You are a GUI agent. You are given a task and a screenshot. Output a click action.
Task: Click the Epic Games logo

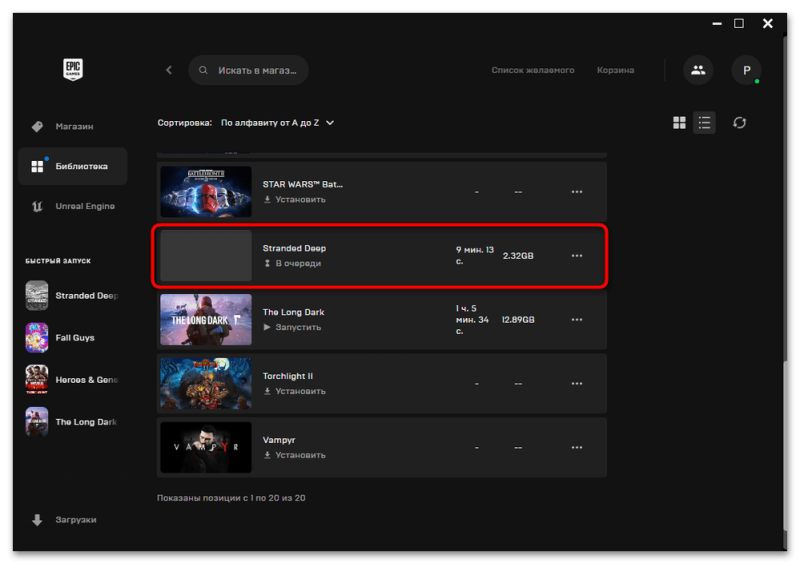click(x=73, y=69)
